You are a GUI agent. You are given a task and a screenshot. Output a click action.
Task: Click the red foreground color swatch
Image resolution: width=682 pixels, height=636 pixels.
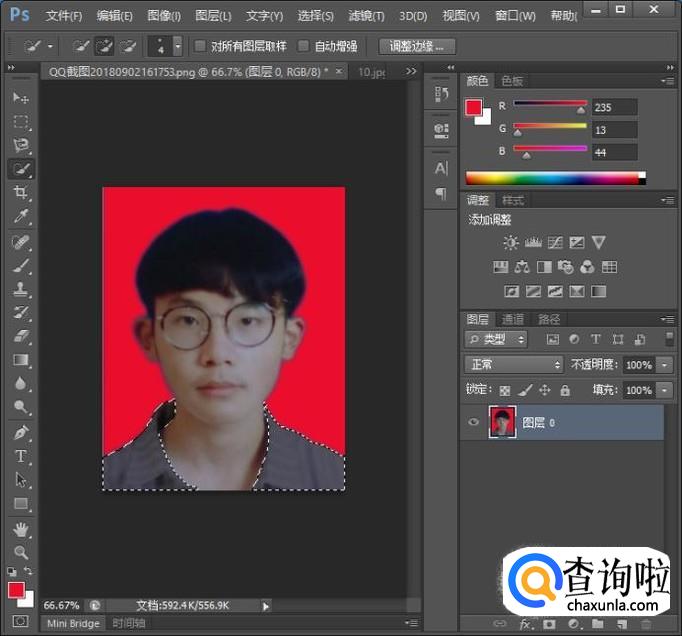coord(16,590)
